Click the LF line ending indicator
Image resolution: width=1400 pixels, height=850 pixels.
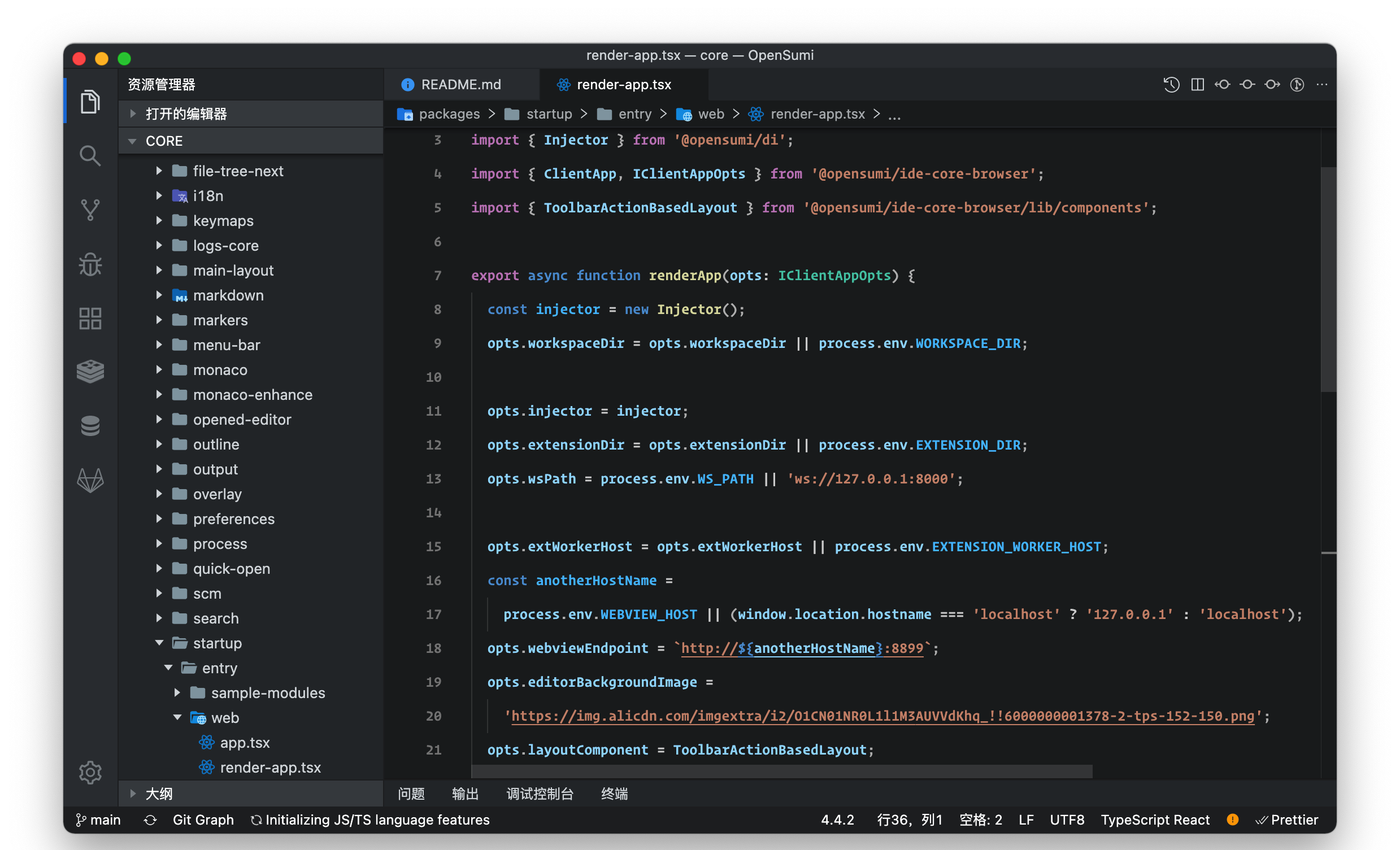1025,820
